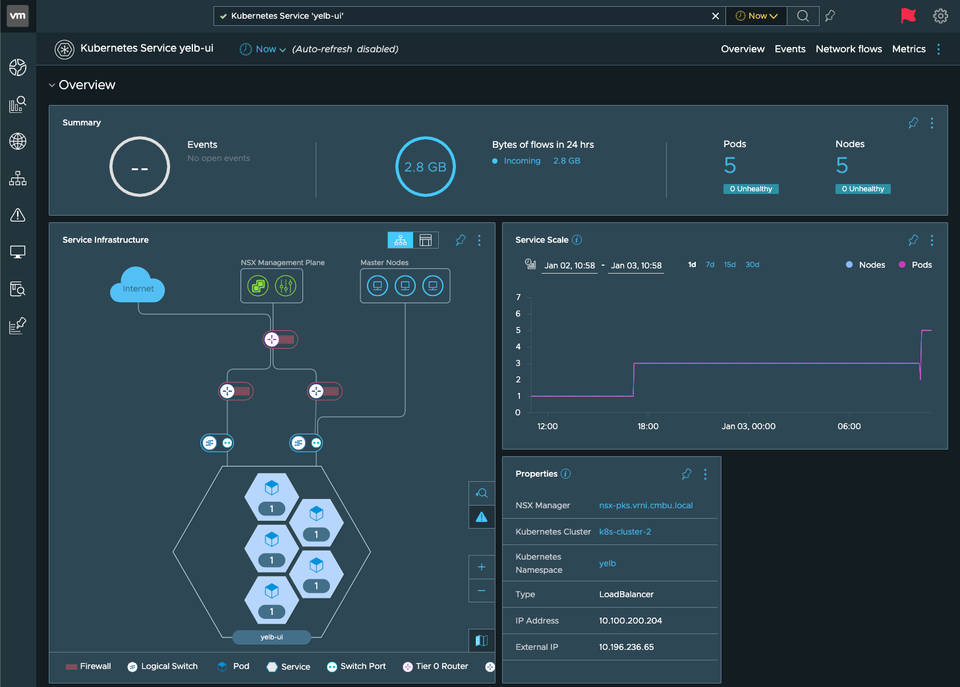Screen dimensions: 960x687
Task: Open Summary widget more options
Action: tap(932, 123)
